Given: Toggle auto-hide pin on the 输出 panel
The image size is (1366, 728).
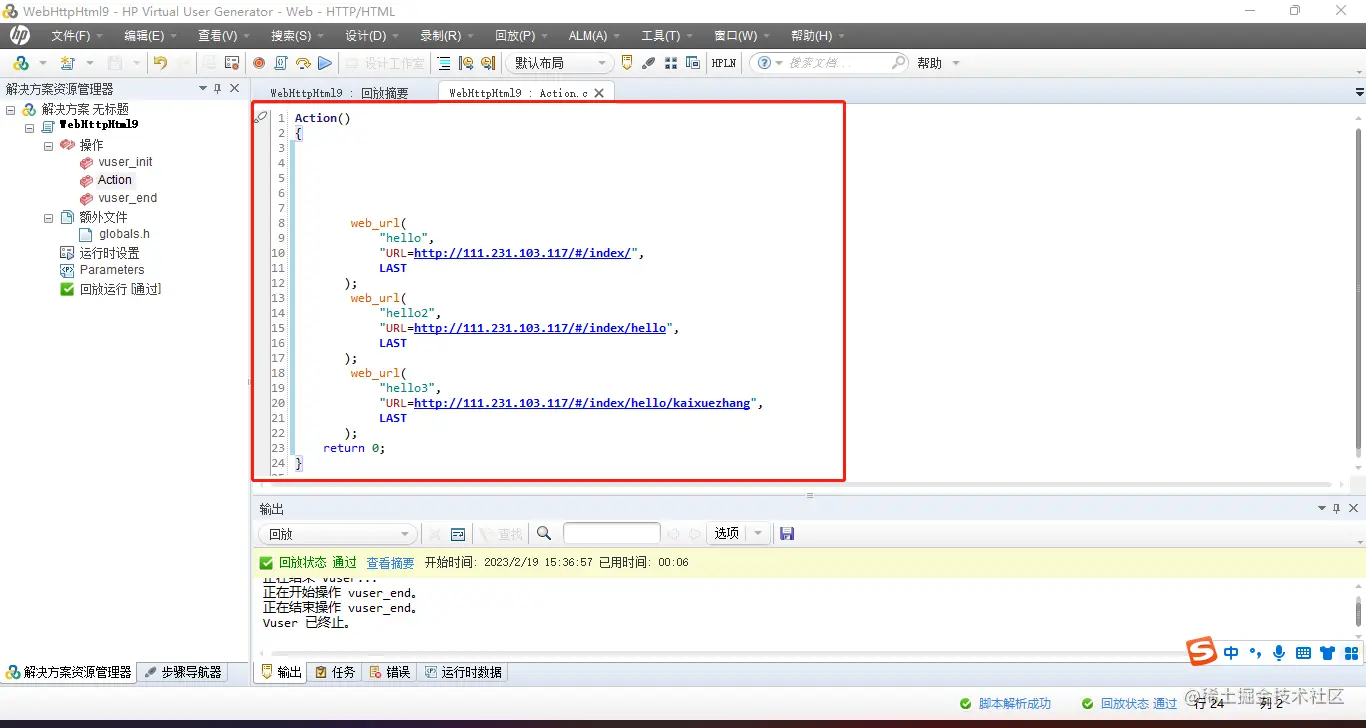Looking at the screenshot, I should pos(1335,508).
